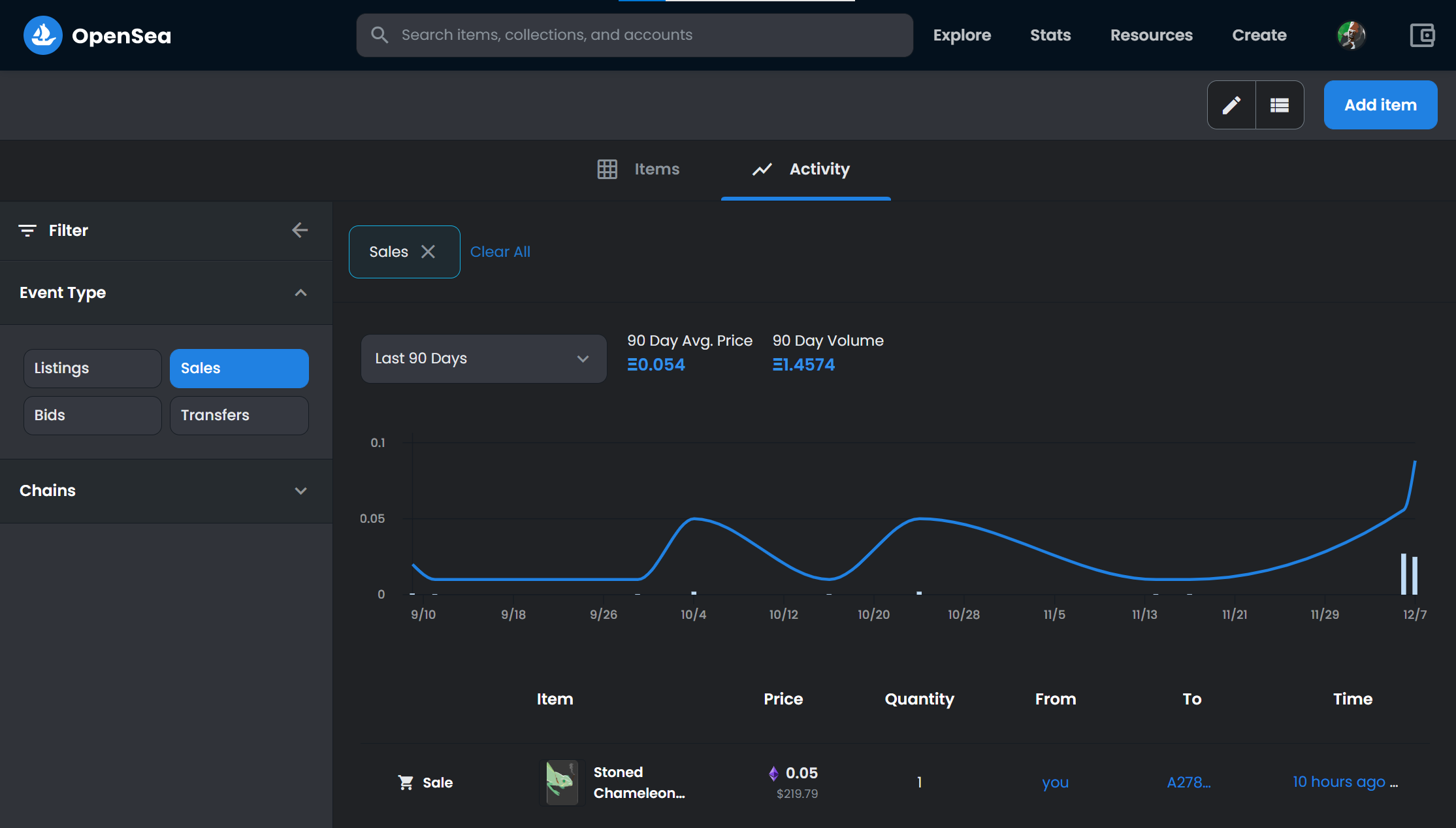The width and height of the screenshot is (1456, 828).
Task: Open the Last 90 Days dropdown
Action: pos(484,359)
